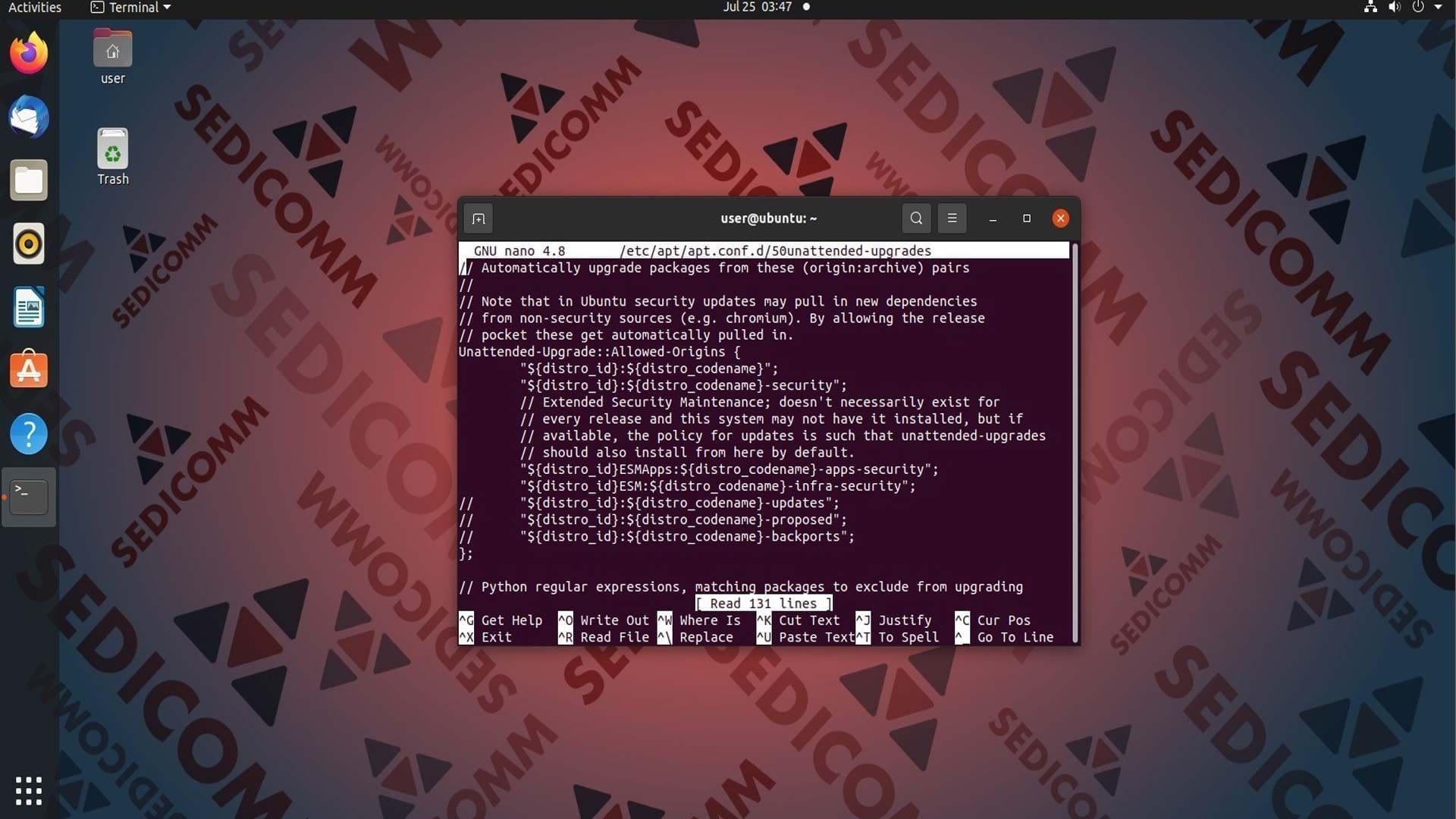Click the terminal vertical scrollbar
Viewport: 1456px width, 819px height.
click(x=1074, y=443)
